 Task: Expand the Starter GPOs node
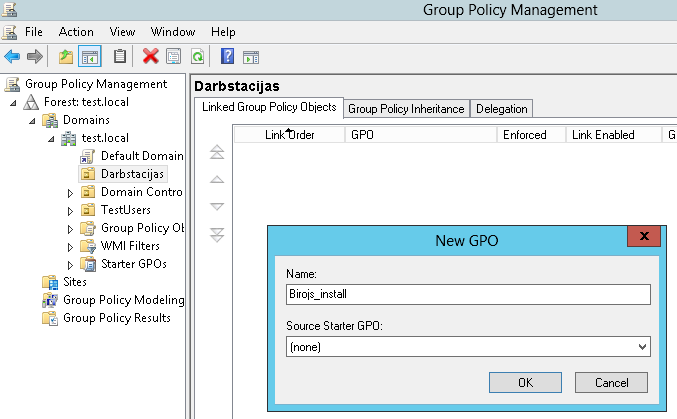click(x=70, y=265)
